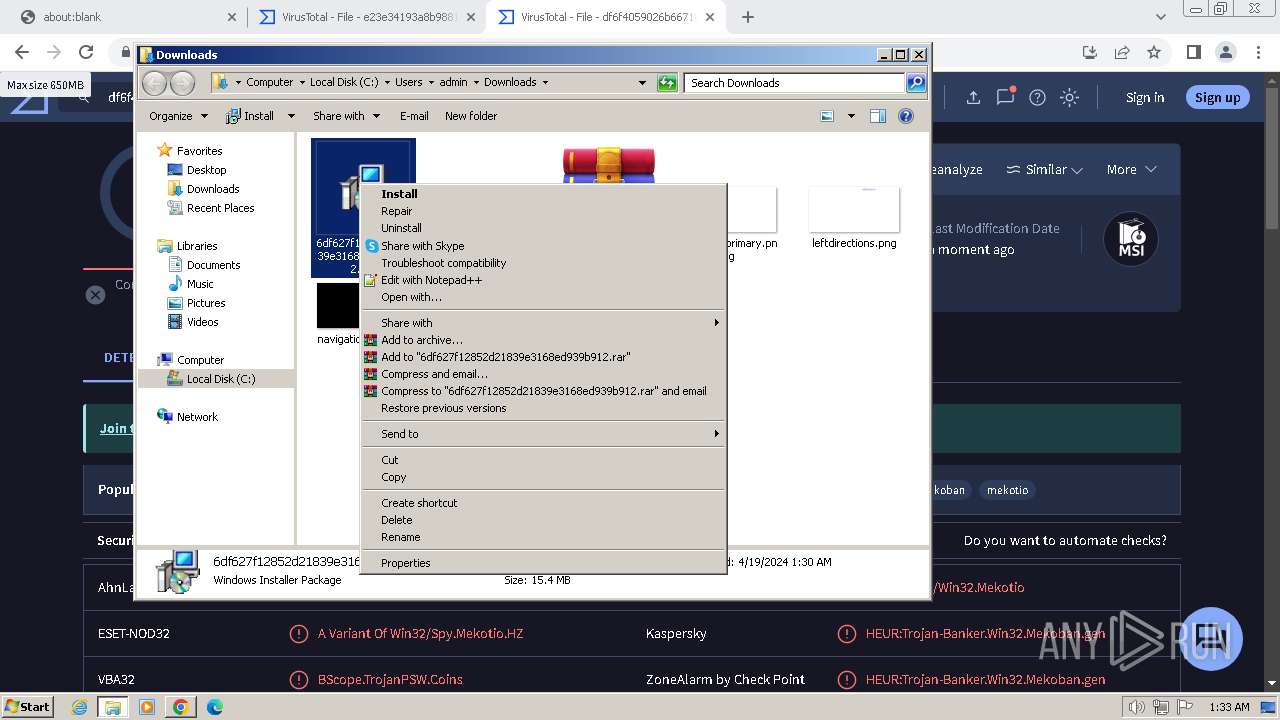Image resolution: width=1280 pixels, height=720 pixels.
Task: Expand Share with submenu in context menu
Action: [543, 323]
